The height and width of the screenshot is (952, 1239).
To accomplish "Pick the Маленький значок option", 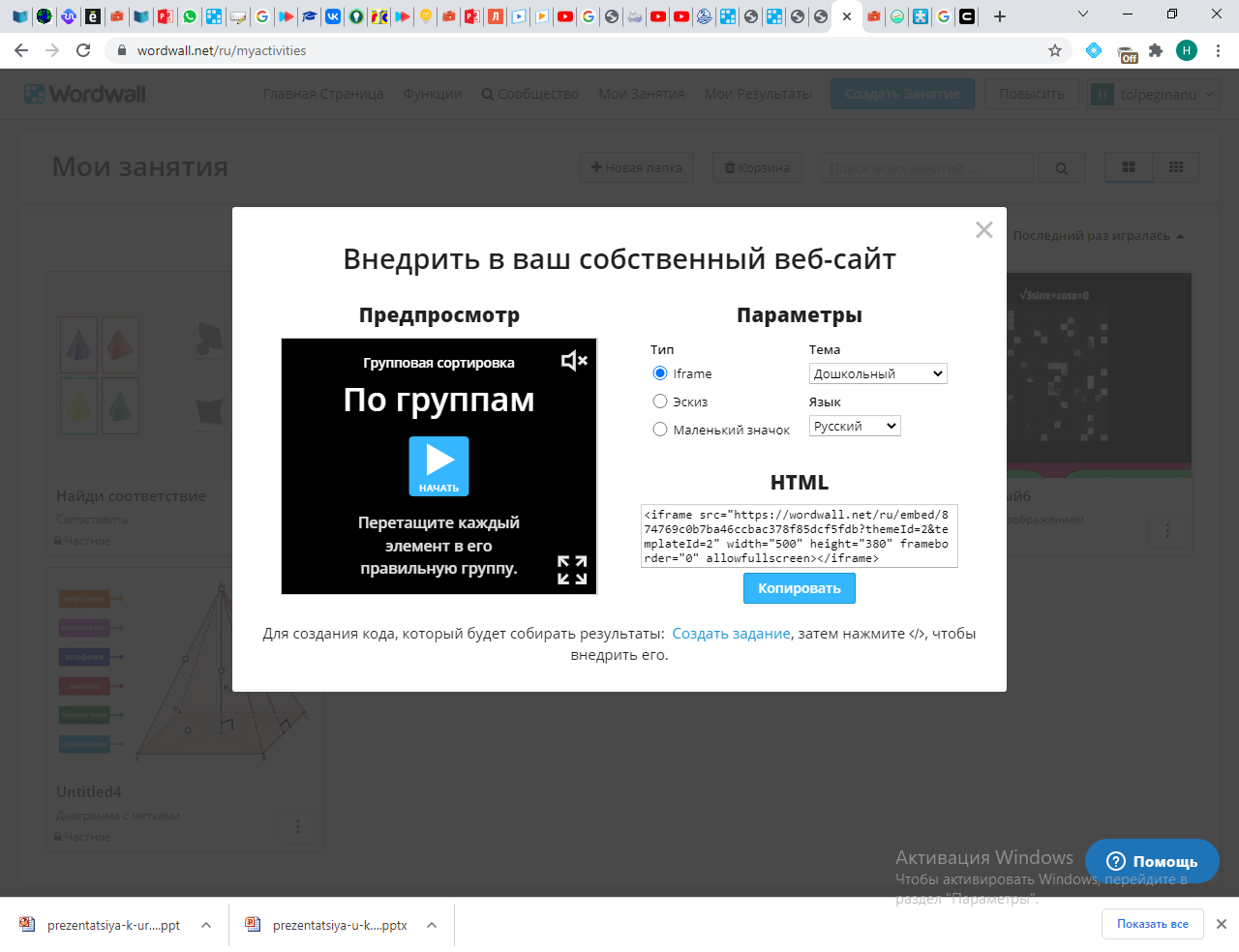I will pos(660,430).
